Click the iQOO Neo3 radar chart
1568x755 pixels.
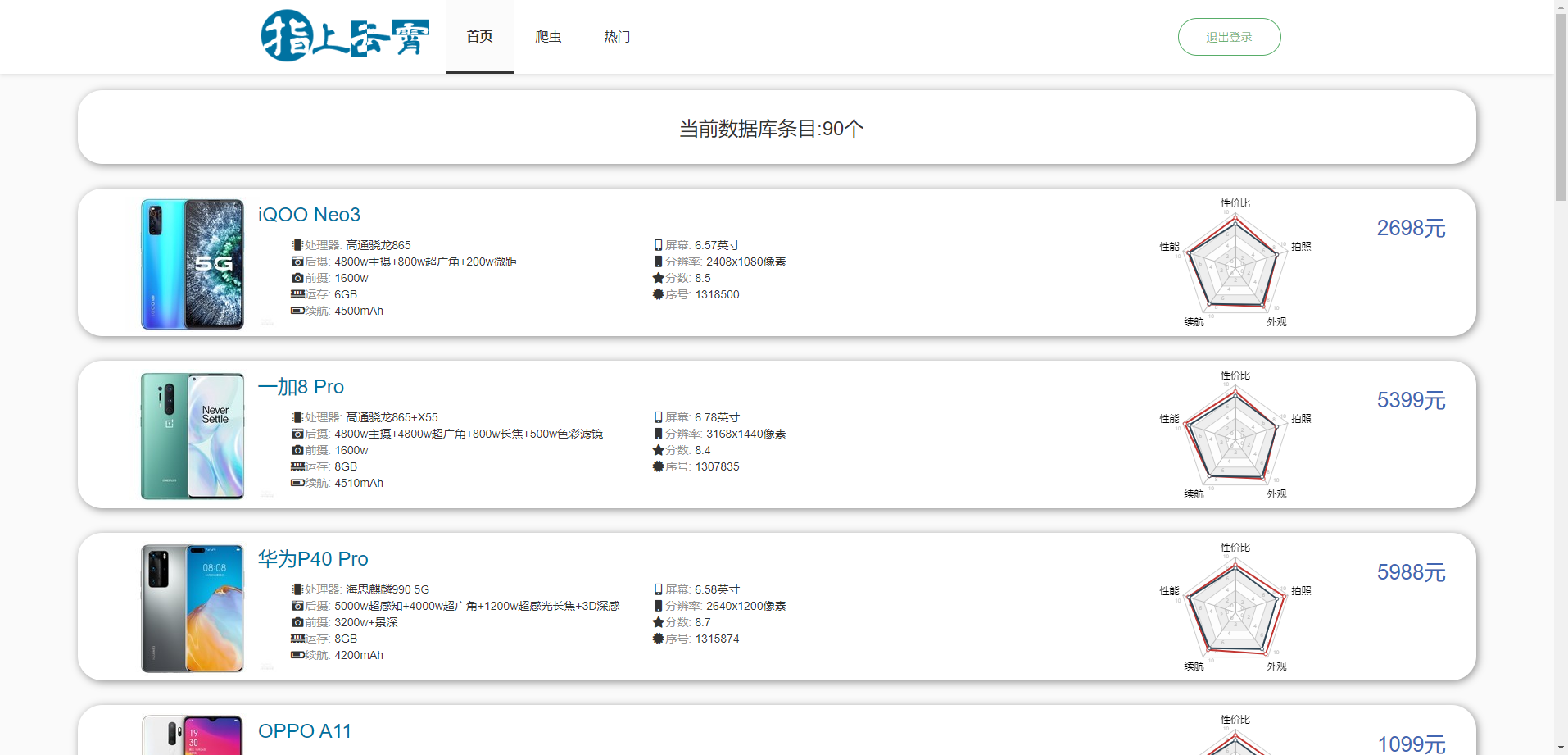click(1235, 264)
